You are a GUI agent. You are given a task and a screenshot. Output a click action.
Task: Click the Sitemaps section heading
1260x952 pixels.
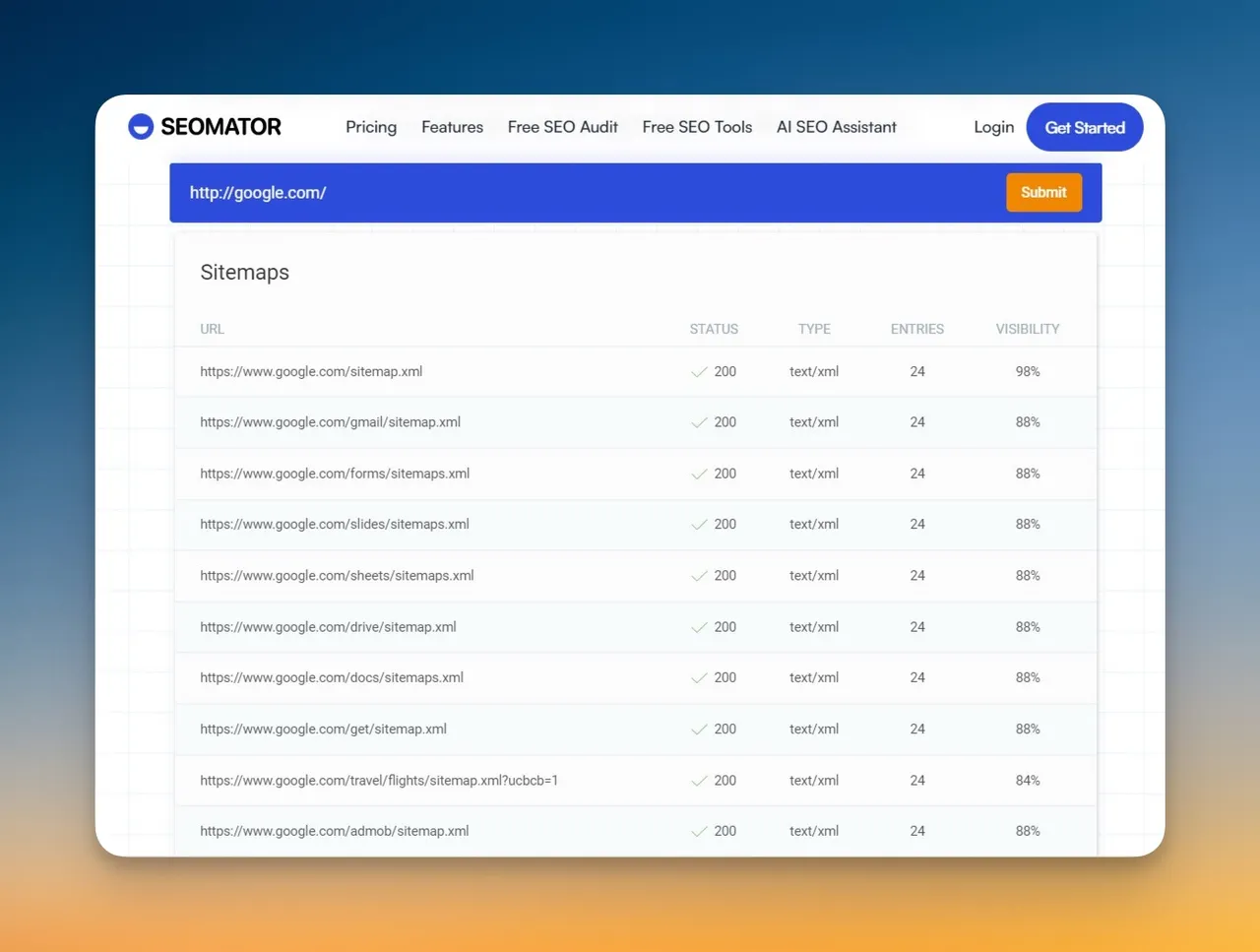pos(244,273)
